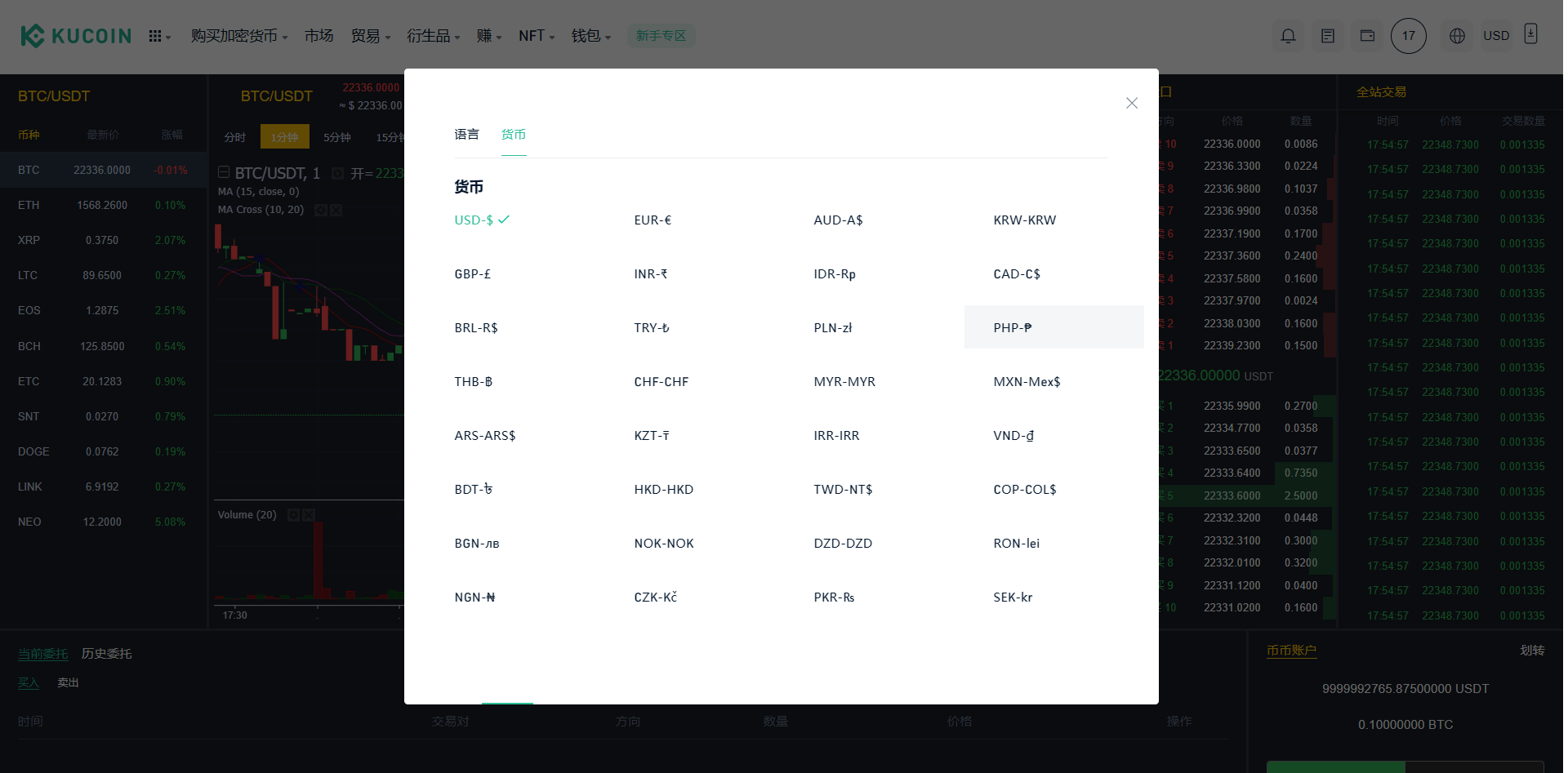Select PHP-₱ currency option
The image size is (1568, 773).
click(1013, 328)
